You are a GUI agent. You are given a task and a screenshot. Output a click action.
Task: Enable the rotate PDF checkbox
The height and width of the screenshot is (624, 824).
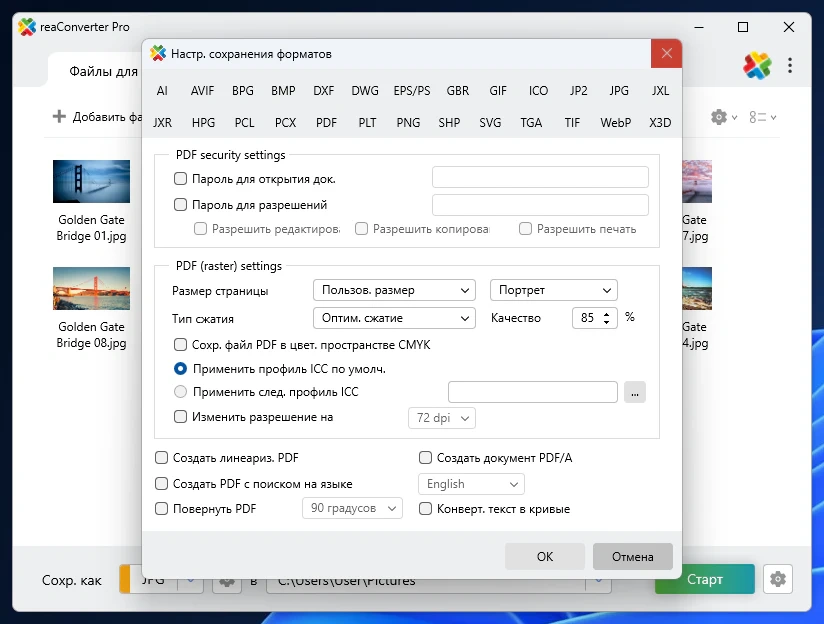click(x=161, y=509)
